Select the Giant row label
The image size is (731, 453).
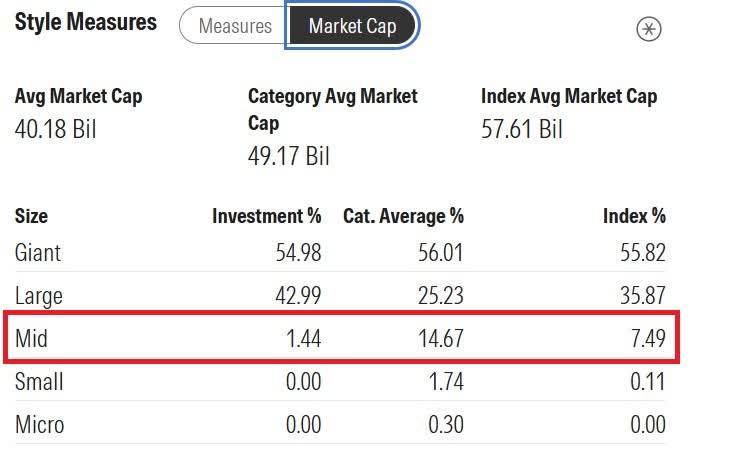[38, 252]
